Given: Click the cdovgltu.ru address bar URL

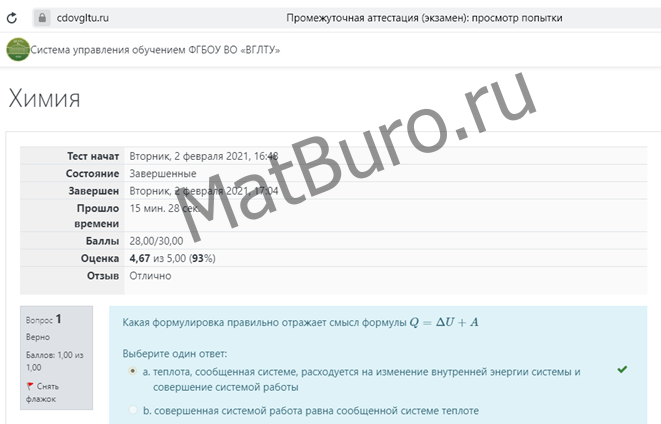Looking at the screenshot, I should click(x=83, y=17).
